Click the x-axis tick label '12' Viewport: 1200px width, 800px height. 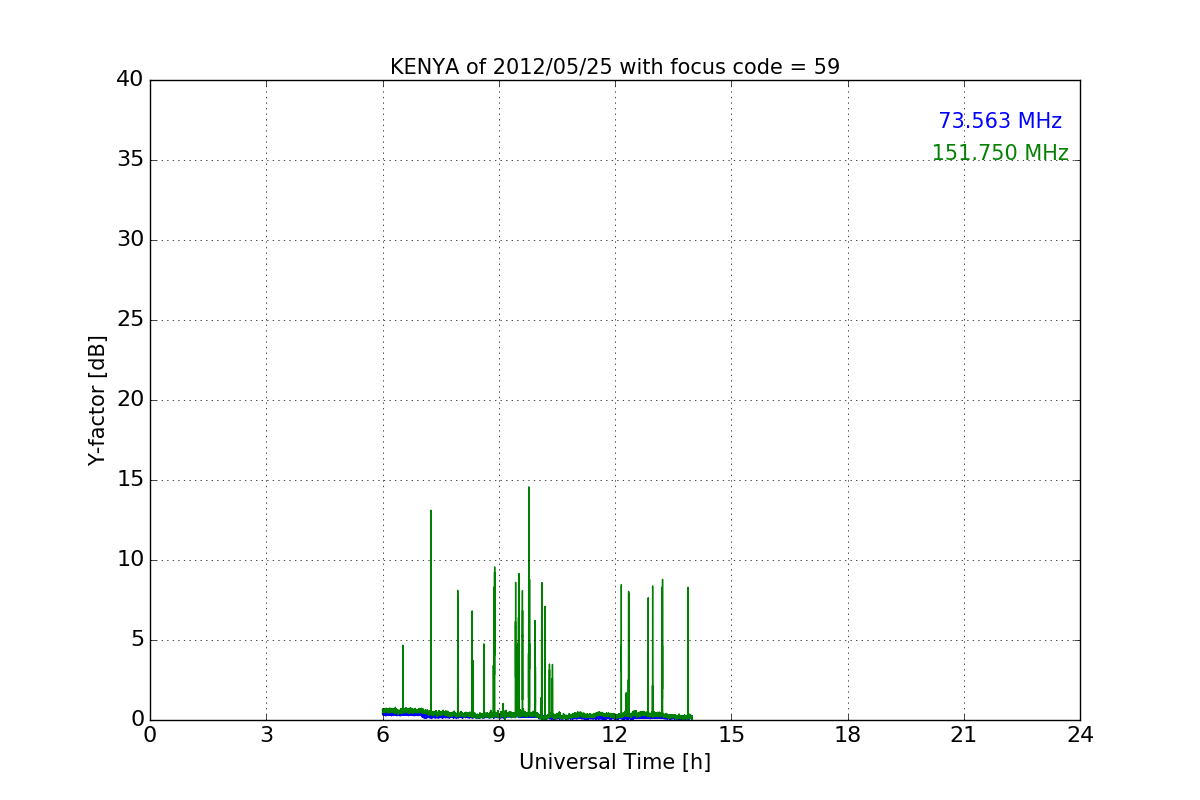pyautogui.click(x=615, y=735)
